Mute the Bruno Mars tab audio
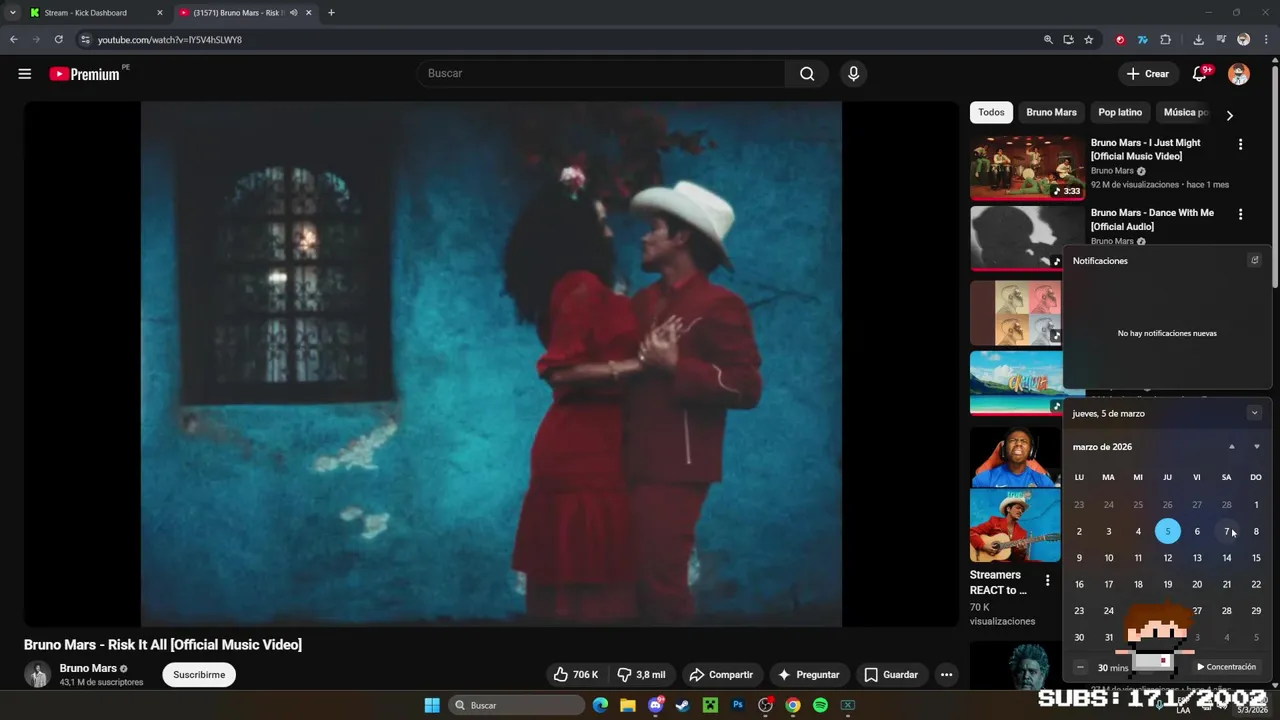This screenshot has width=1280, height=720. tap(294, 13)
